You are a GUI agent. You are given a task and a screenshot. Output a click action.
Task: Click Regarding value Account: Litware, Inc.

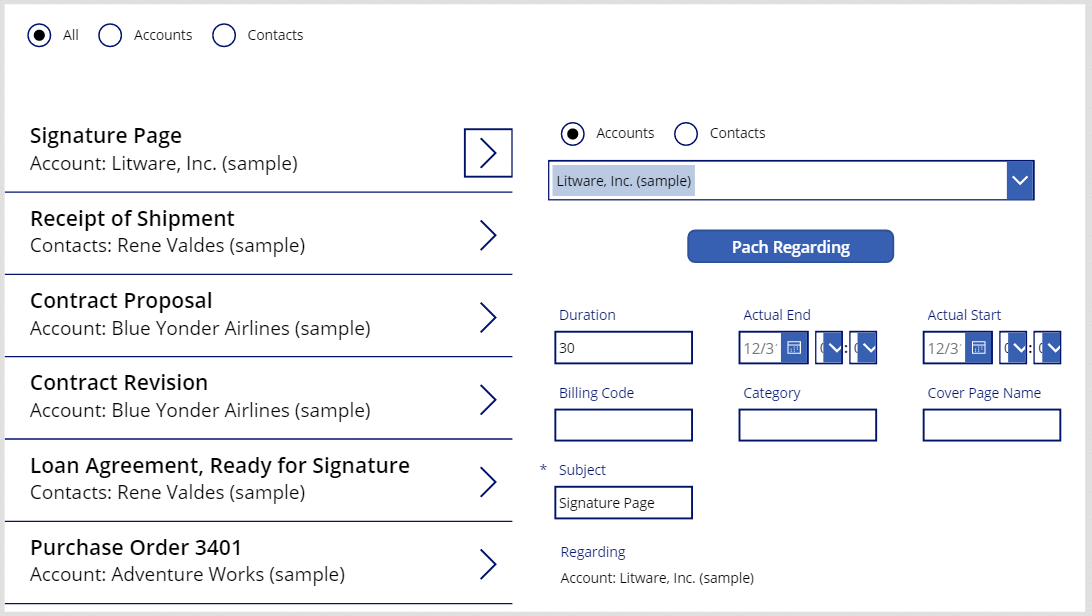(657, 578)
